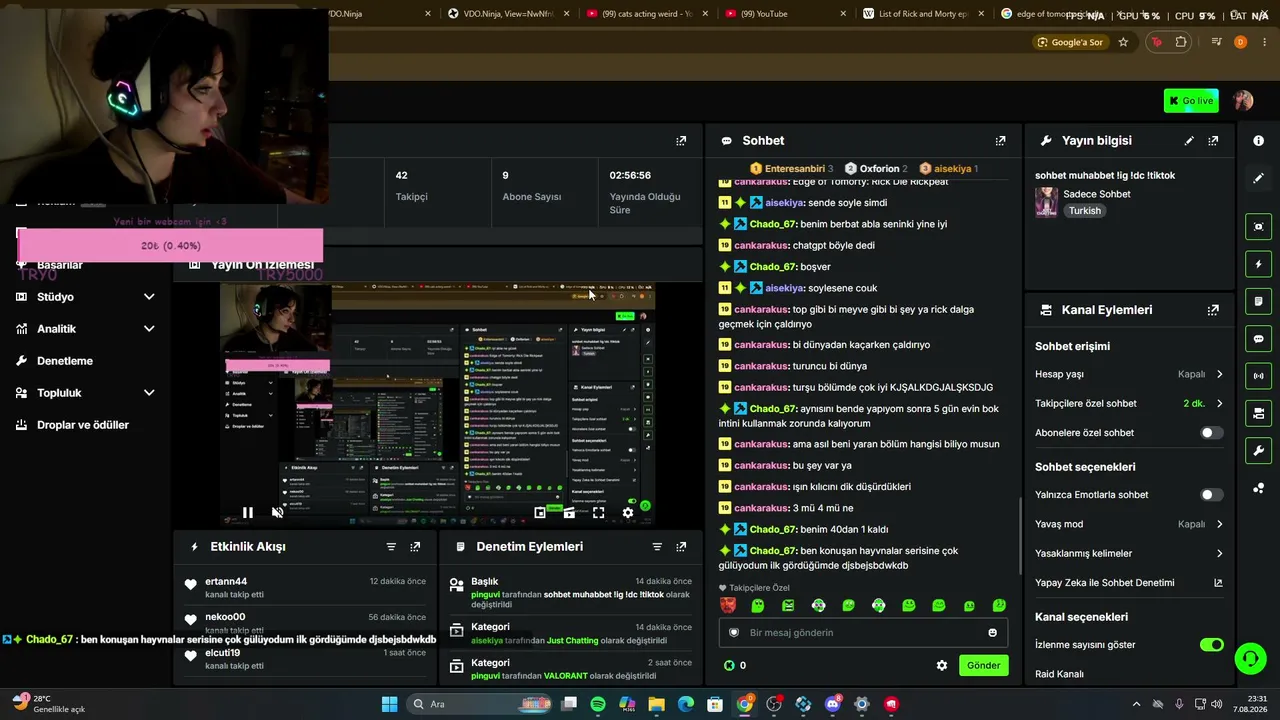
Task: Open the info icon in the right rail
Action: tap(1258, 141)
